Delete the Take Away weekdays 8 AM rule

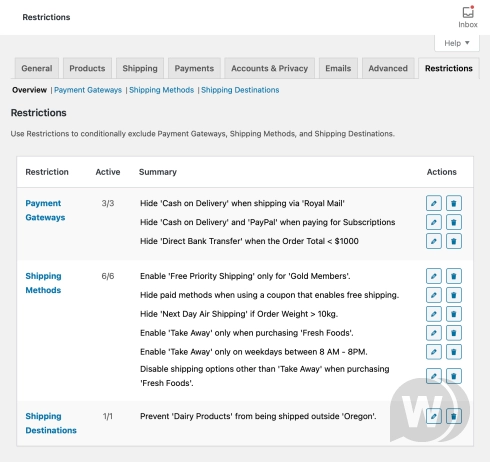point(454,352)
